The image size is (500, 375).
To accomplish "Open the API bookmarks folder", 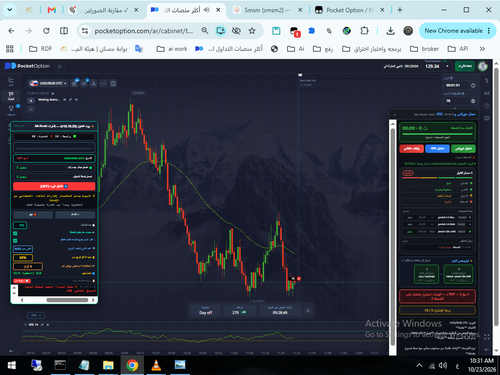I will pos(458,49).
